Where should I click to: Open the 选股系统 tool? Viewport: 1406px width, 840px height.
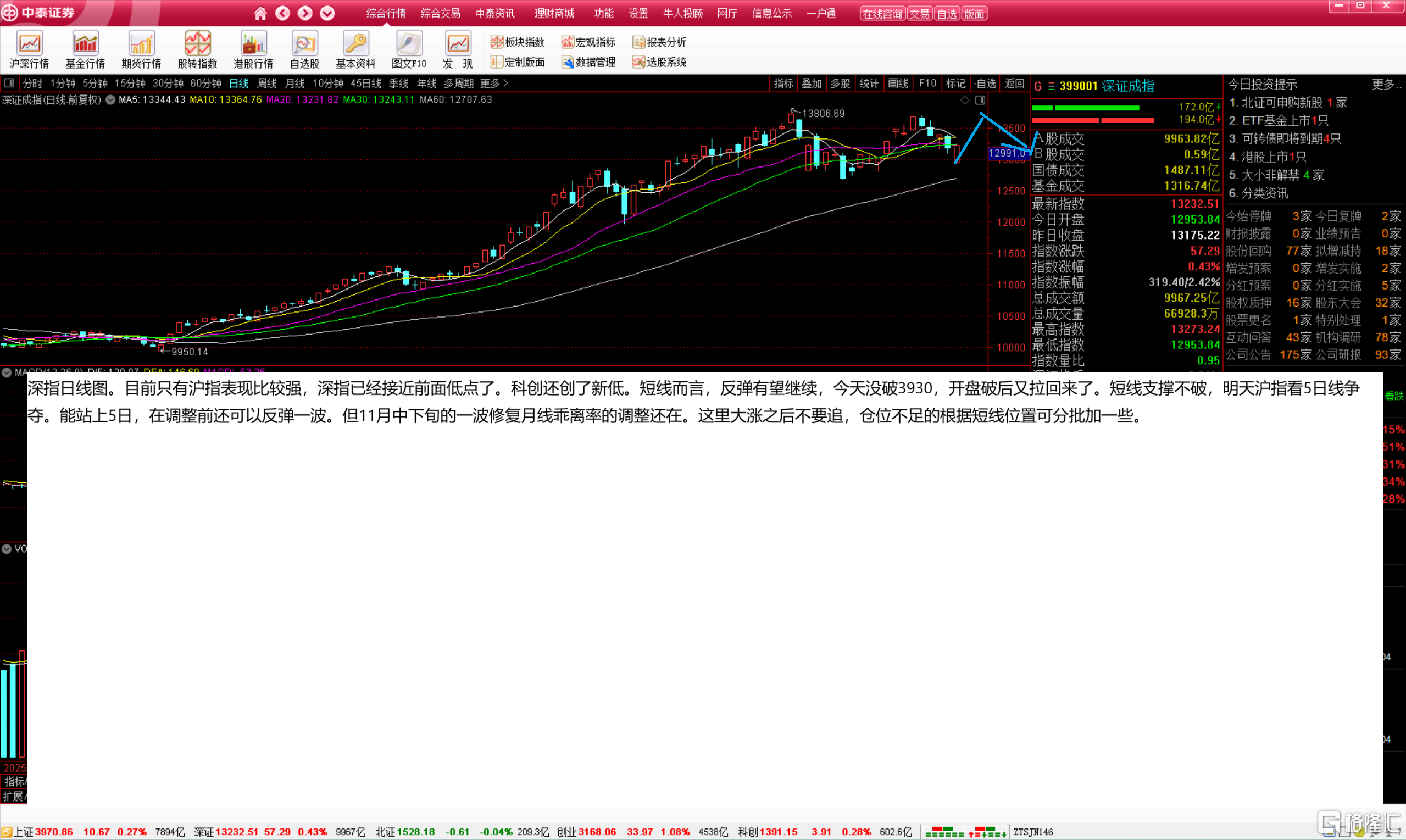(x=659, y=62)
